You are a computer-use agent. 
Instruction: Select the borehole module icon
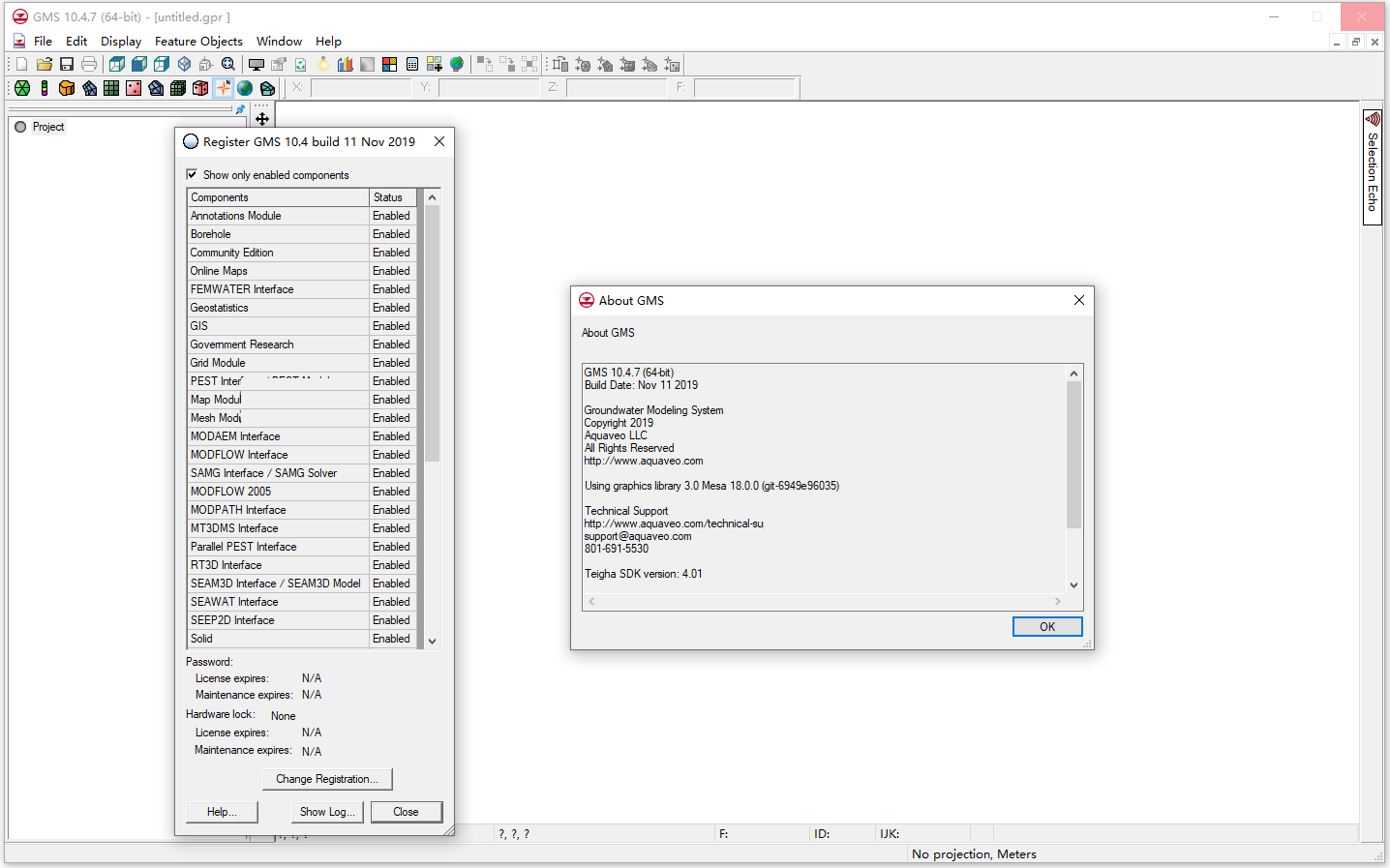pyautogui.click(x=45, y=88)
